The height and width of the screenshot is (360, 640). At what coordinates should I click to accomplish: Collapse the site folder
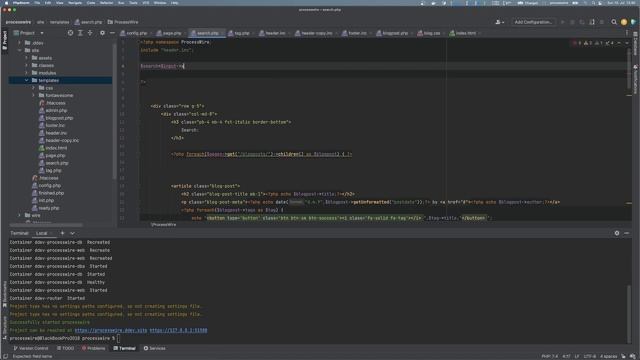click(x=19, y=50)
